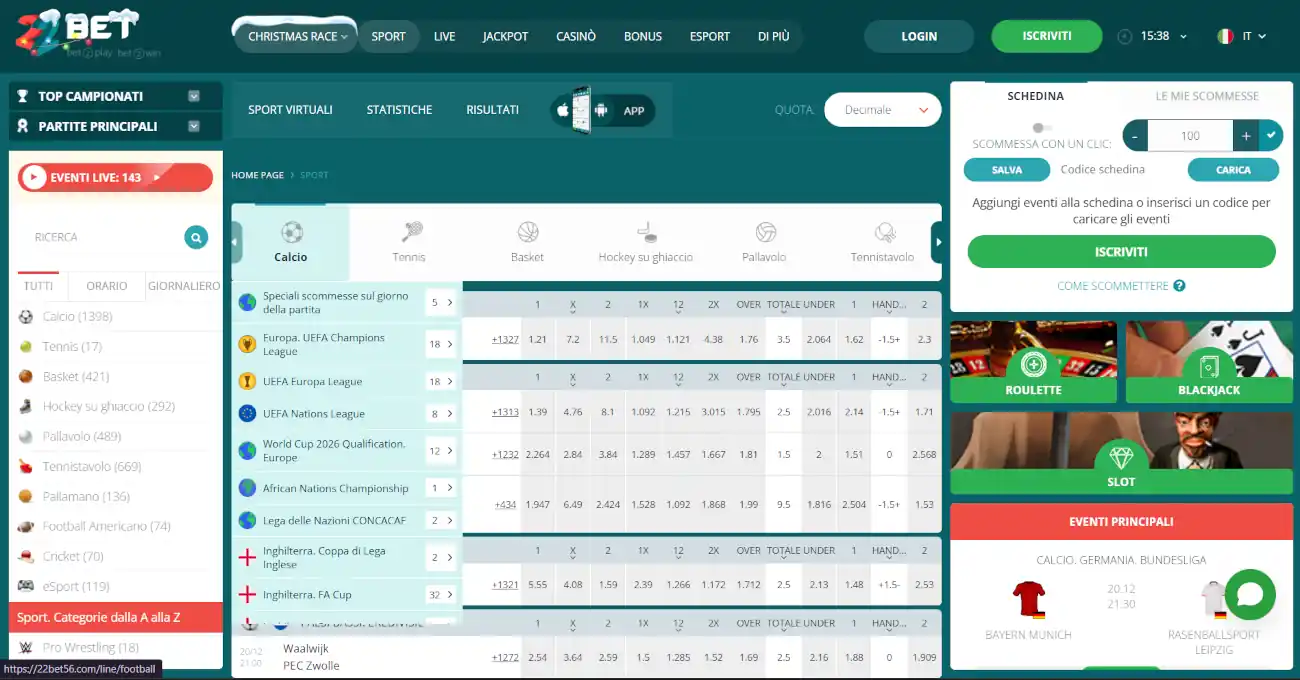
Task: Click the UEFA Champions League icon
Action: [247, 344]
